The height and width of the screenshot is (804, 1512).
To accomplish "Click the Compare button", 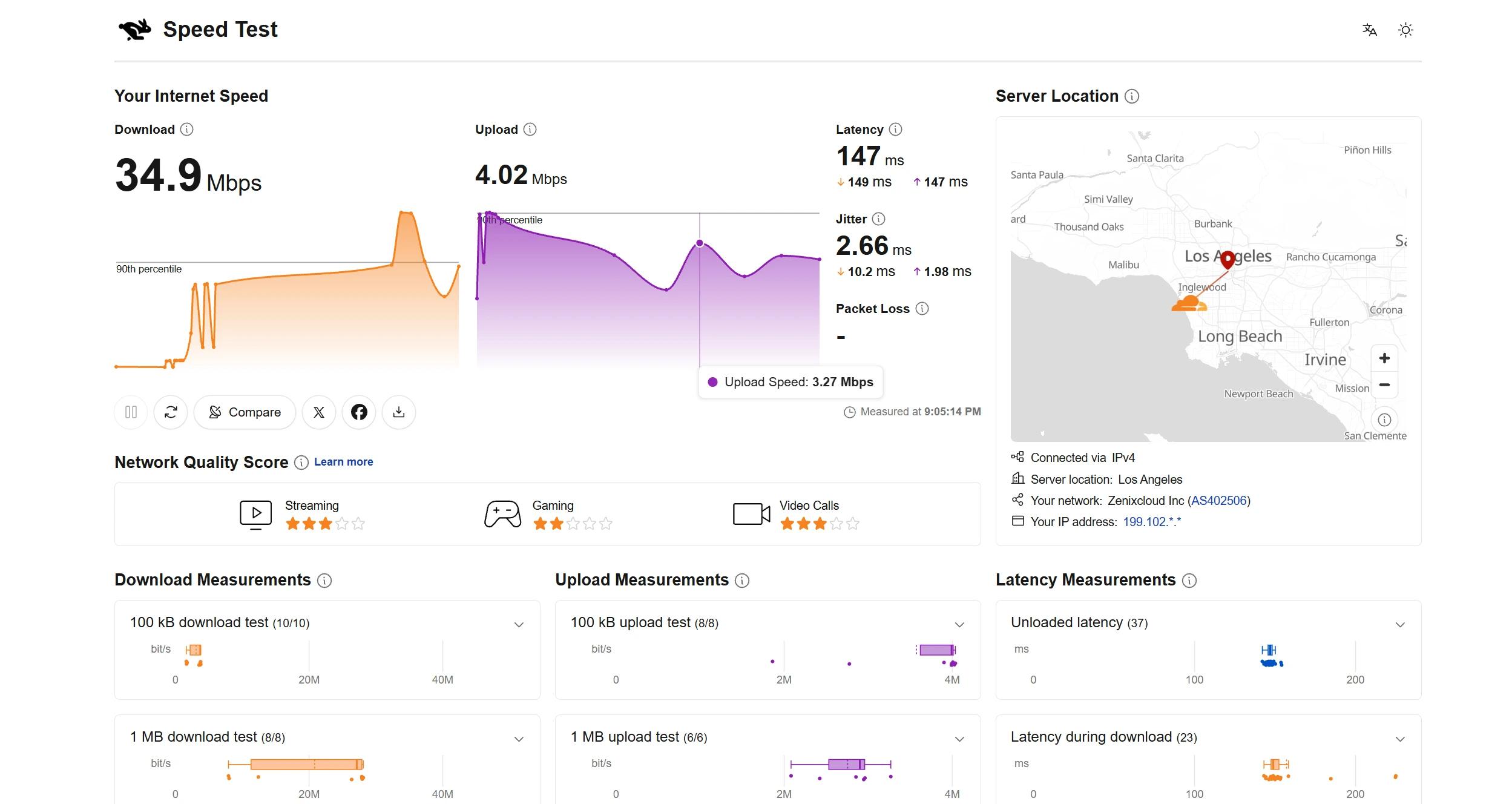I will click(245, 412).
